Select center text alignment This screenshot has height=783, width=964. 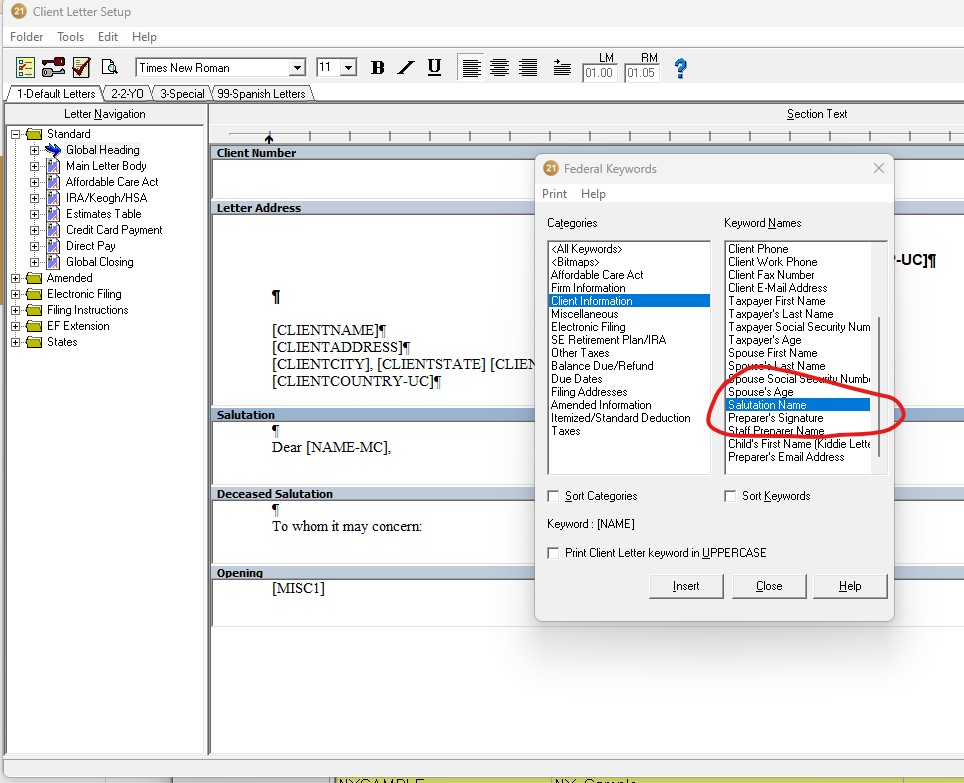(499, 67)
